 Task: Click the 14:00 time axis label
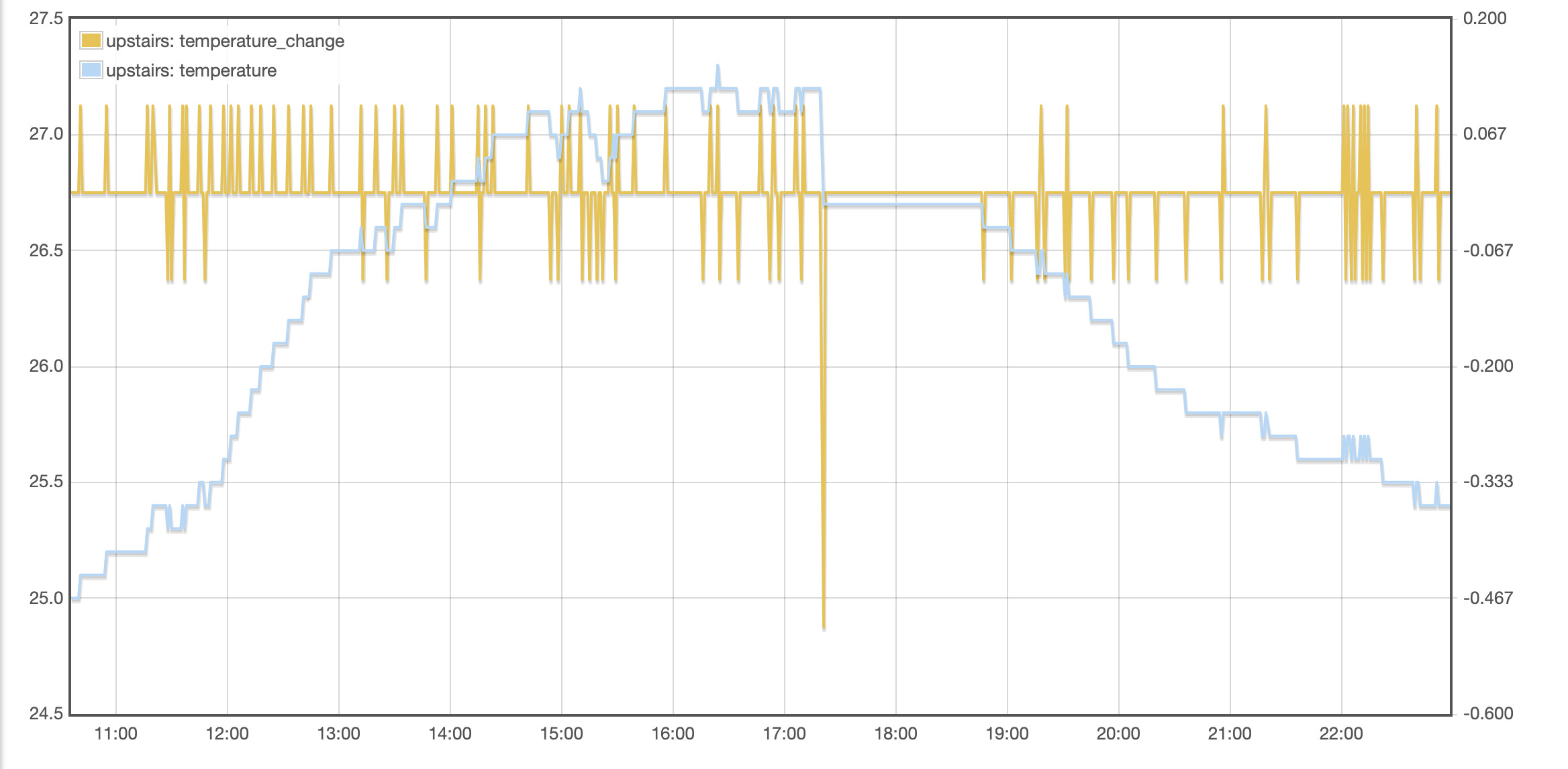(x=450, y=734)
